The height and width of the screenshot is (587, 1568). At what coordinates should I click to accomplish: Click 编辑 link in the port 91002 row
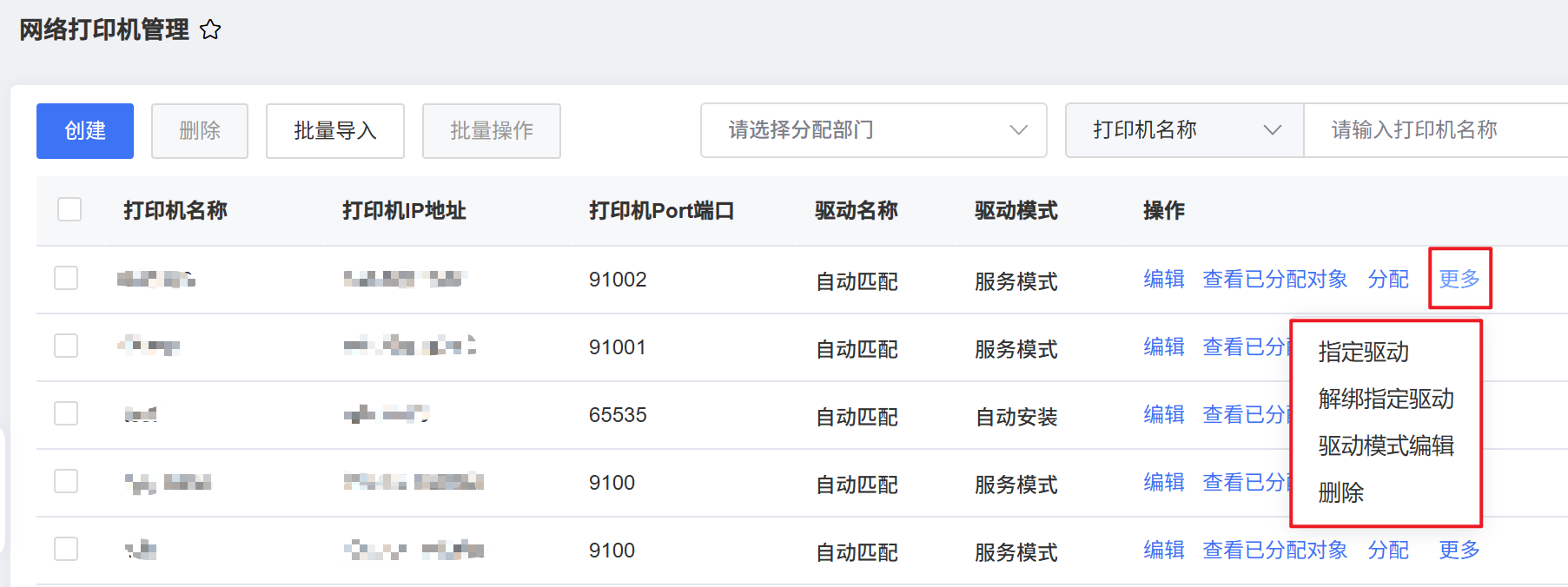pos(1164,279)
